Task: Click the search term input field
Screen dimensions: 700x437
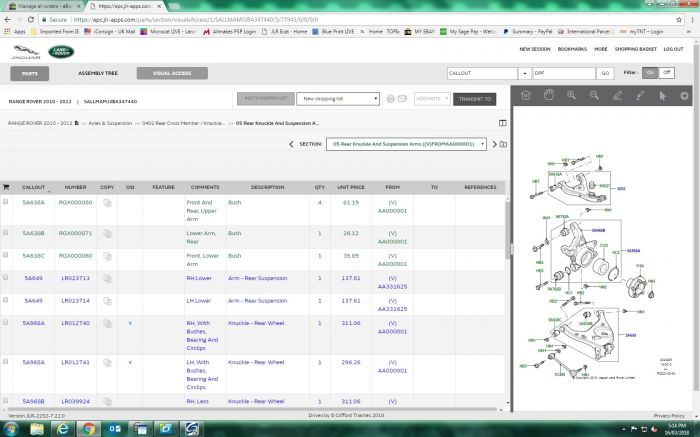Action: pyautogui.click(x=564, y=73)
